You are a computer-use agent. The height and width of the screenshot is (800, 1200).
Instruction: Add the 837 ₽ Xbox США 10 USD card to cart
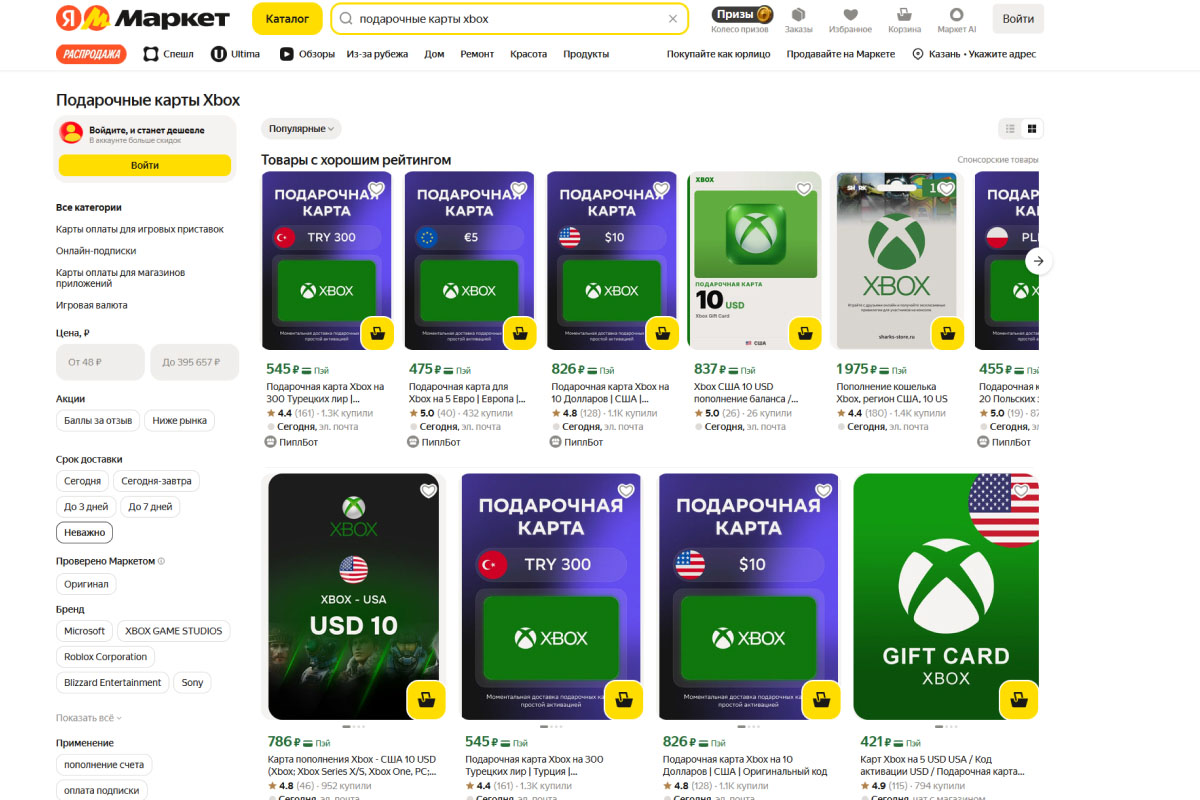point(805,333)
